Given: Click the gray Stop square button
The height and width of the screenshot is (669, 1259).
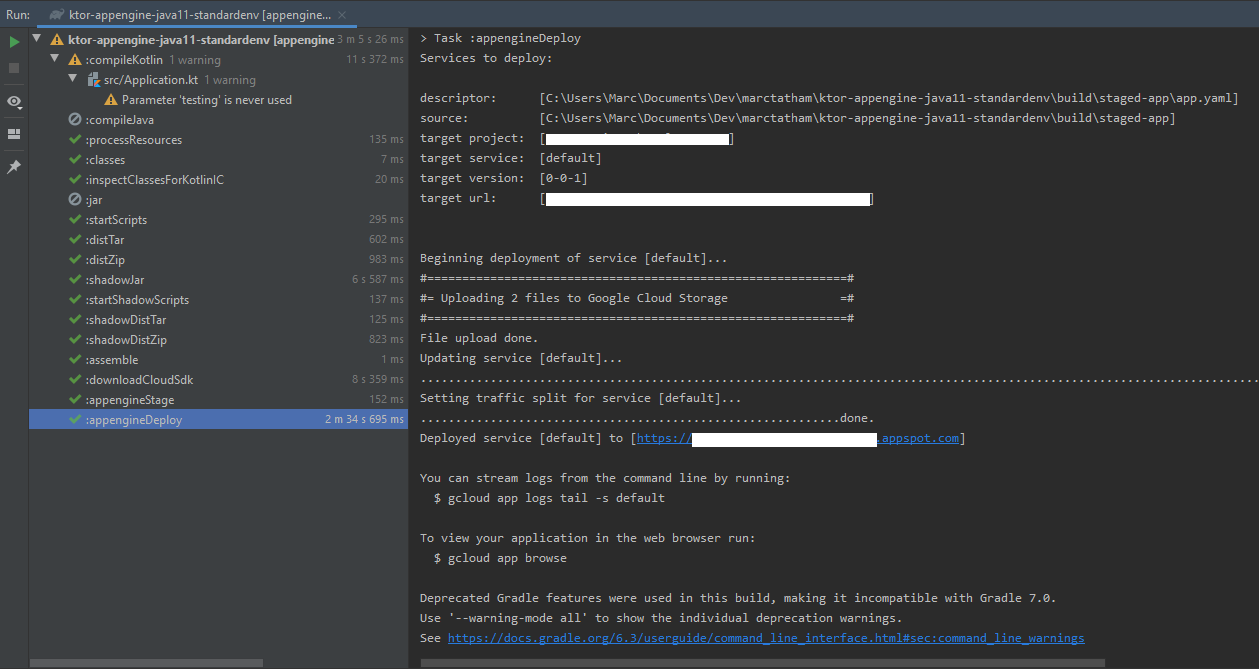Looking at the screenshot, I should click(14, 68).
